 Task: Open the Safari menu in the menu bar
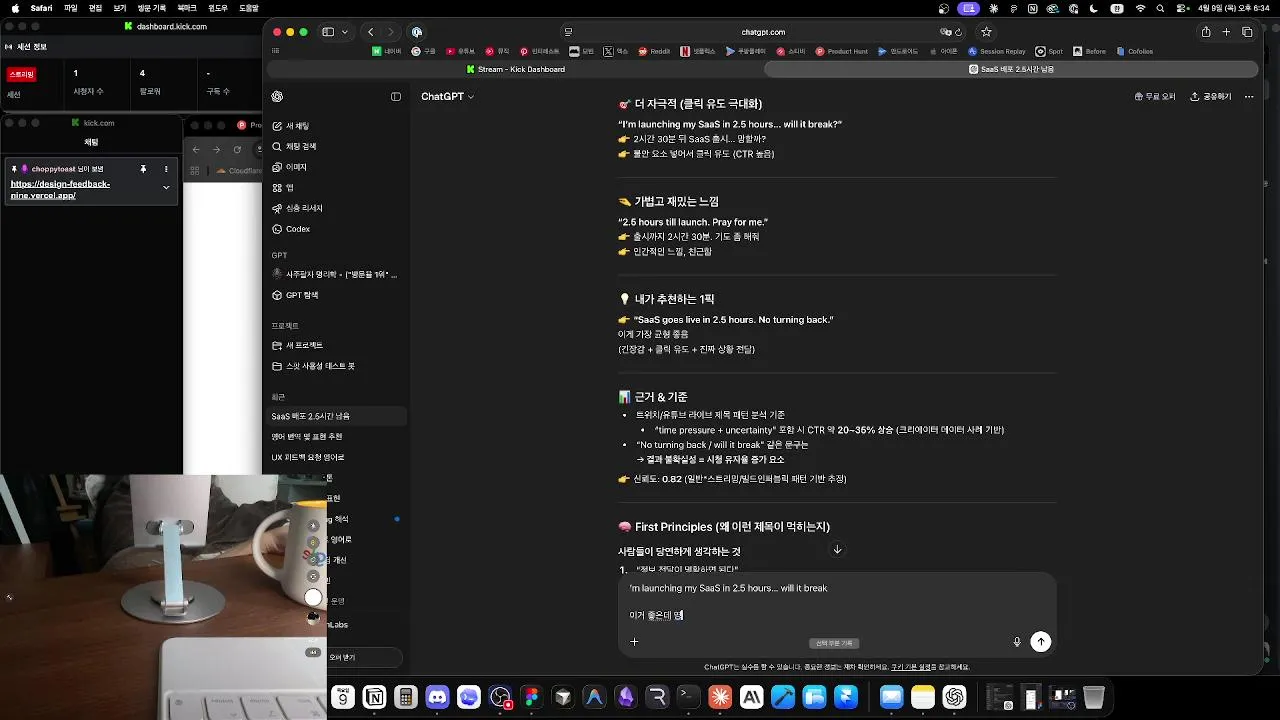[x=41, y=8]
